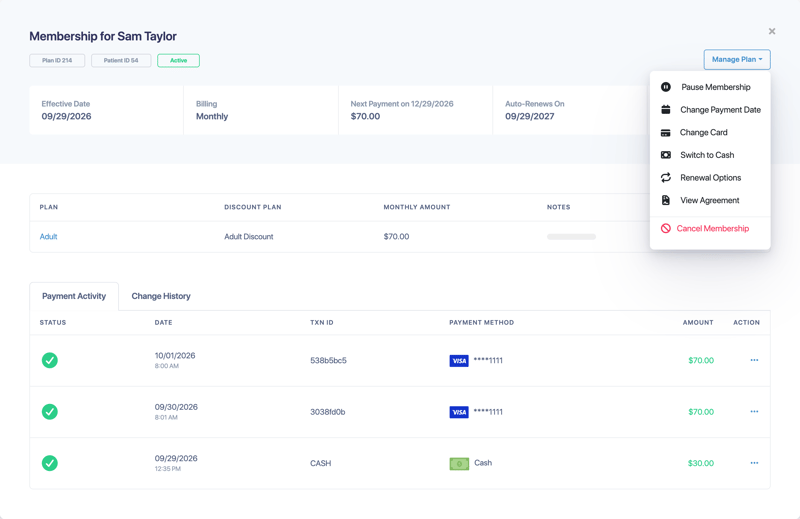Click the $30.00 amount in cash row
The width and height of the screenshot is (800, 519).
701,463
